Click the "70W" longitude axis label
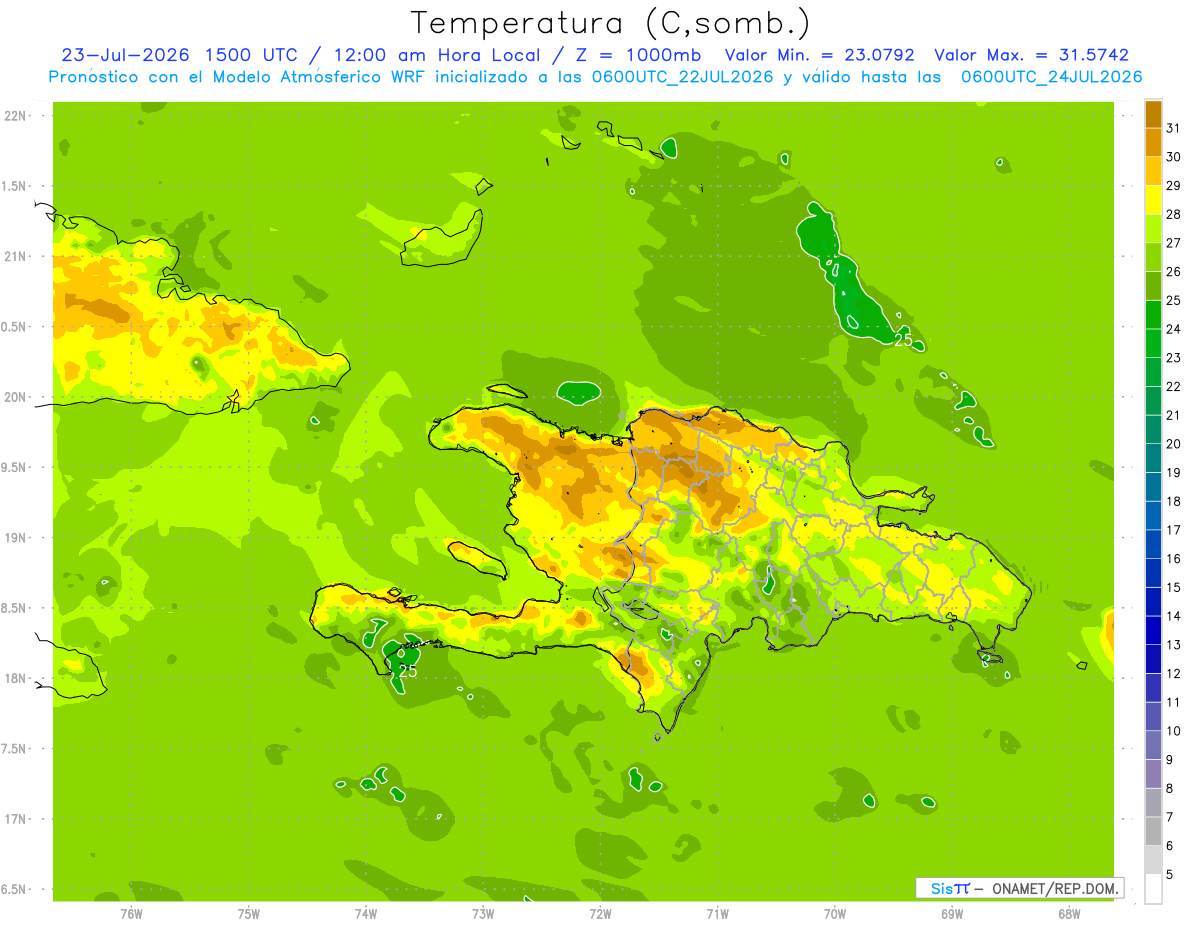The width and height of the screenshot is (1200, 927). coord(835,914)
